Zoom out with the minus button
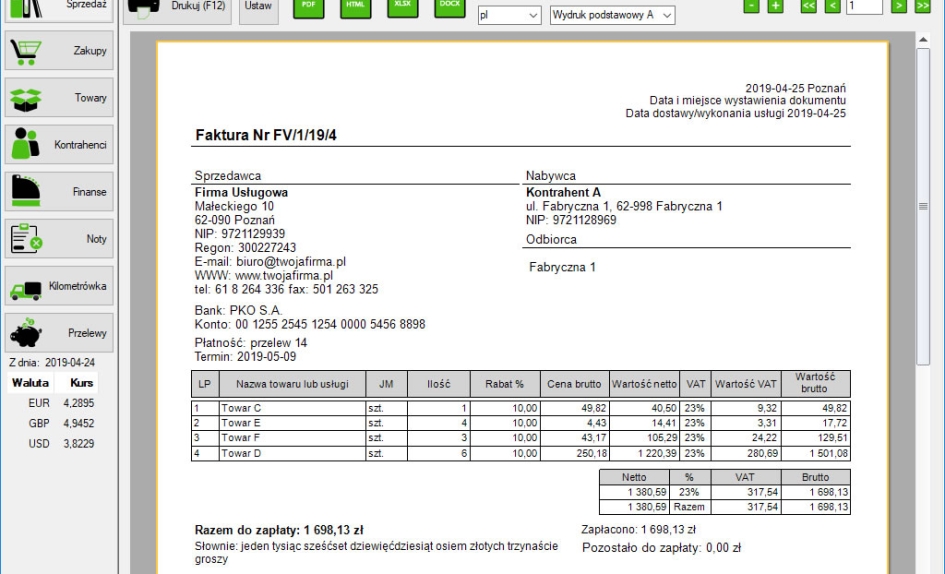945x574 pixels. click(752, 7)
